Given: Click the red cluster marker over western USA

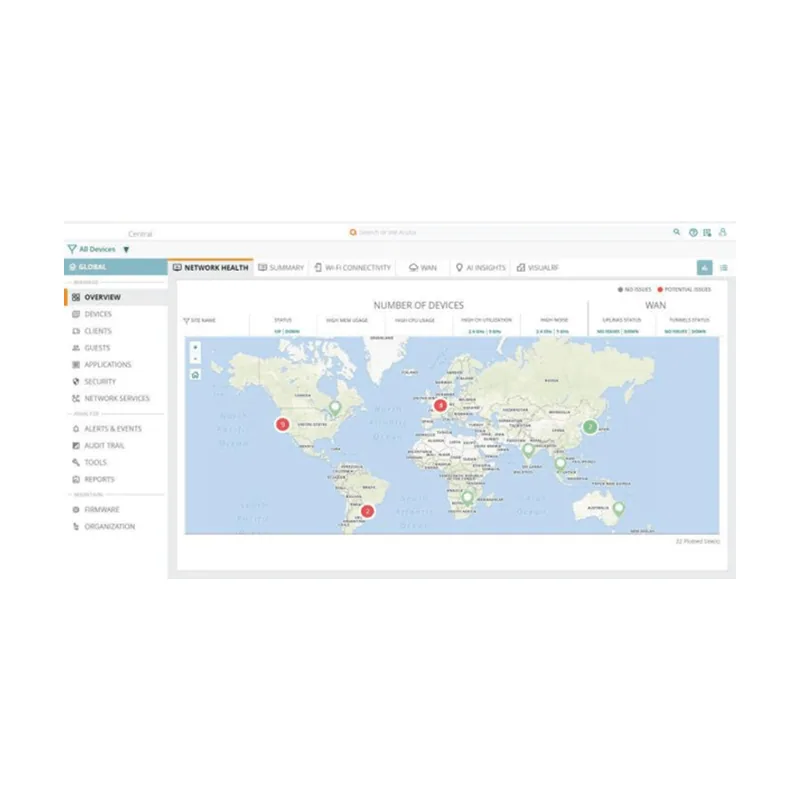Looking at the screenshot, I should 283,424.
